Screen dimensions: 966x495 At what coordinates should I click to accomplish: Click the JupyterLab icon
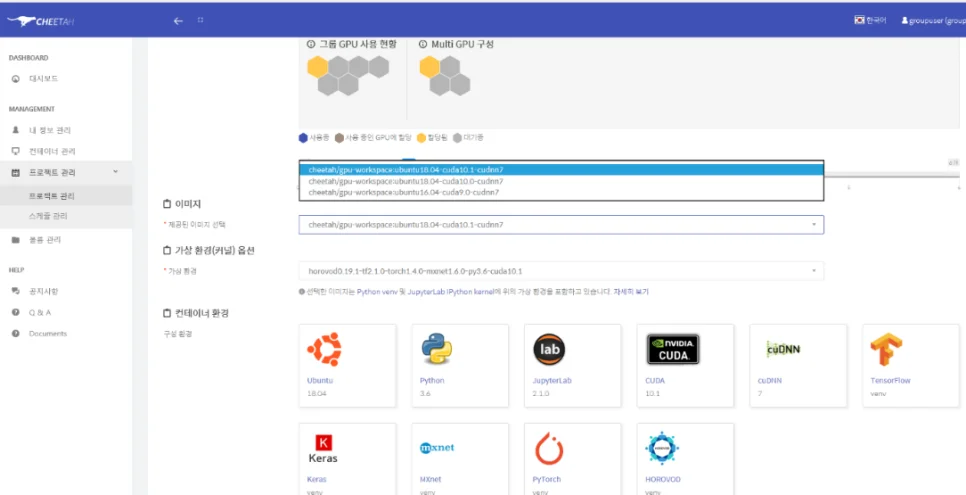coord(548,349)
